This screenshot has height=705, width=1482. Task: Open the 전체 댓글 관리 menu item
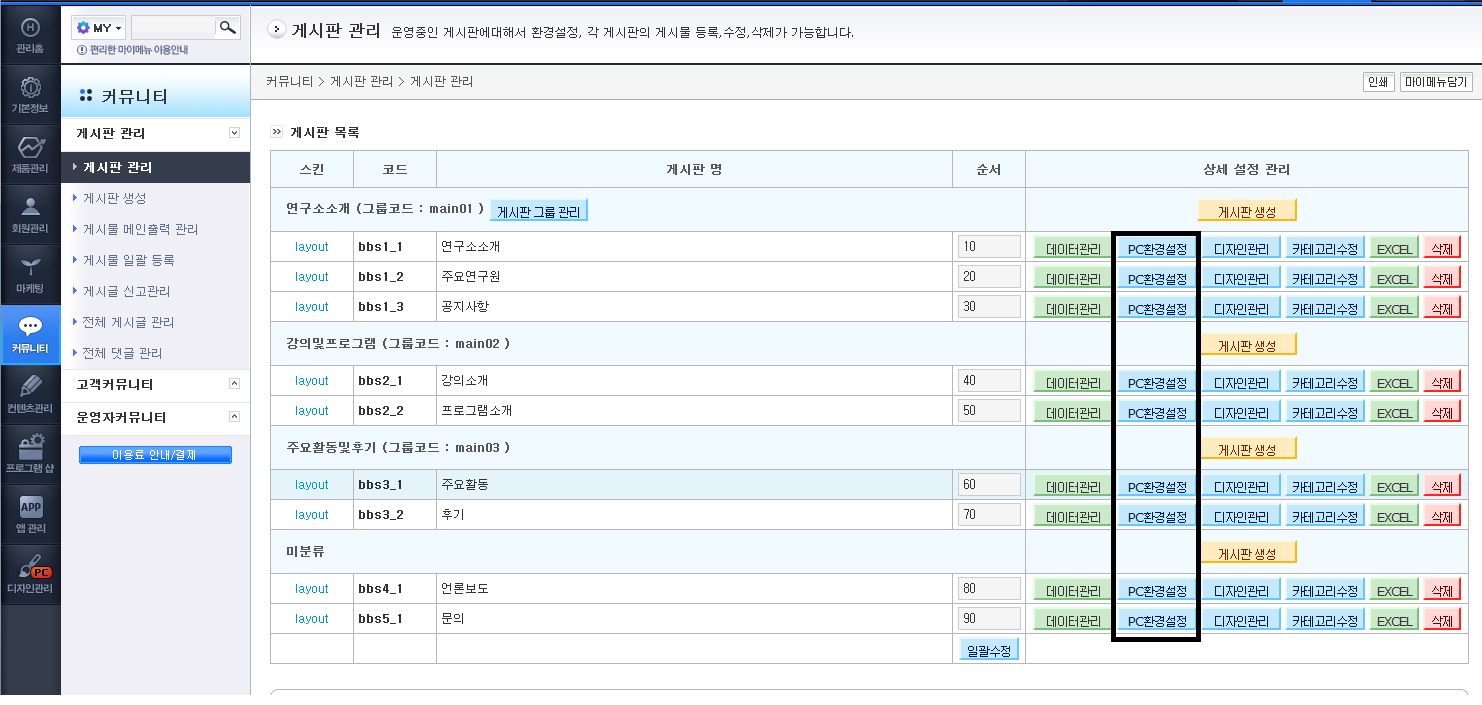(121, 353)
